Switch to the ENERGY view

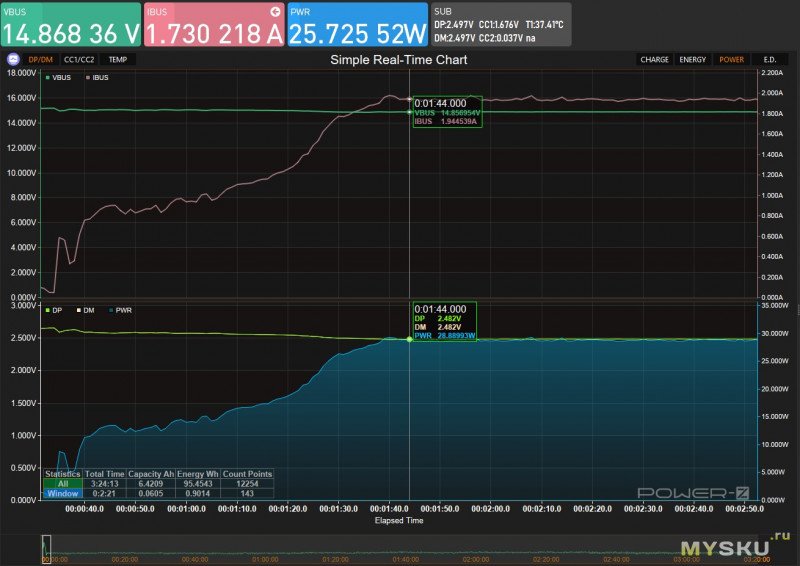pos(693,59)
